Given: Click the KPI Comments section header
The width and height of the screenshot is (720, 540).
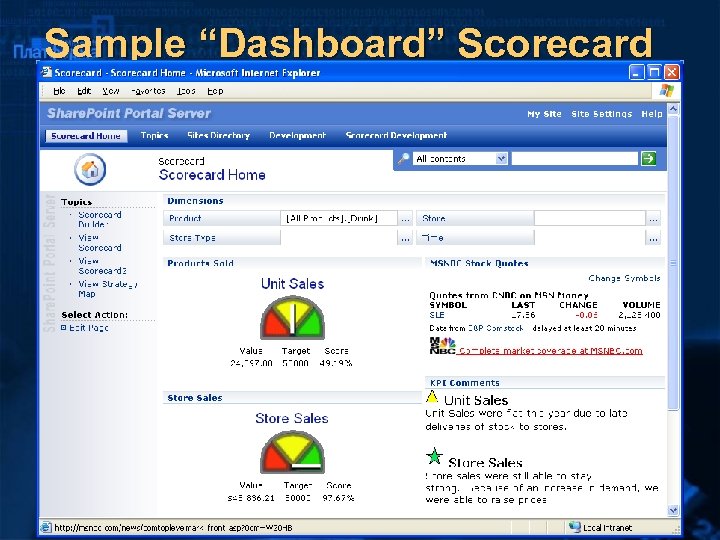Looking at the screenshot, I should [x=465, y=383].
